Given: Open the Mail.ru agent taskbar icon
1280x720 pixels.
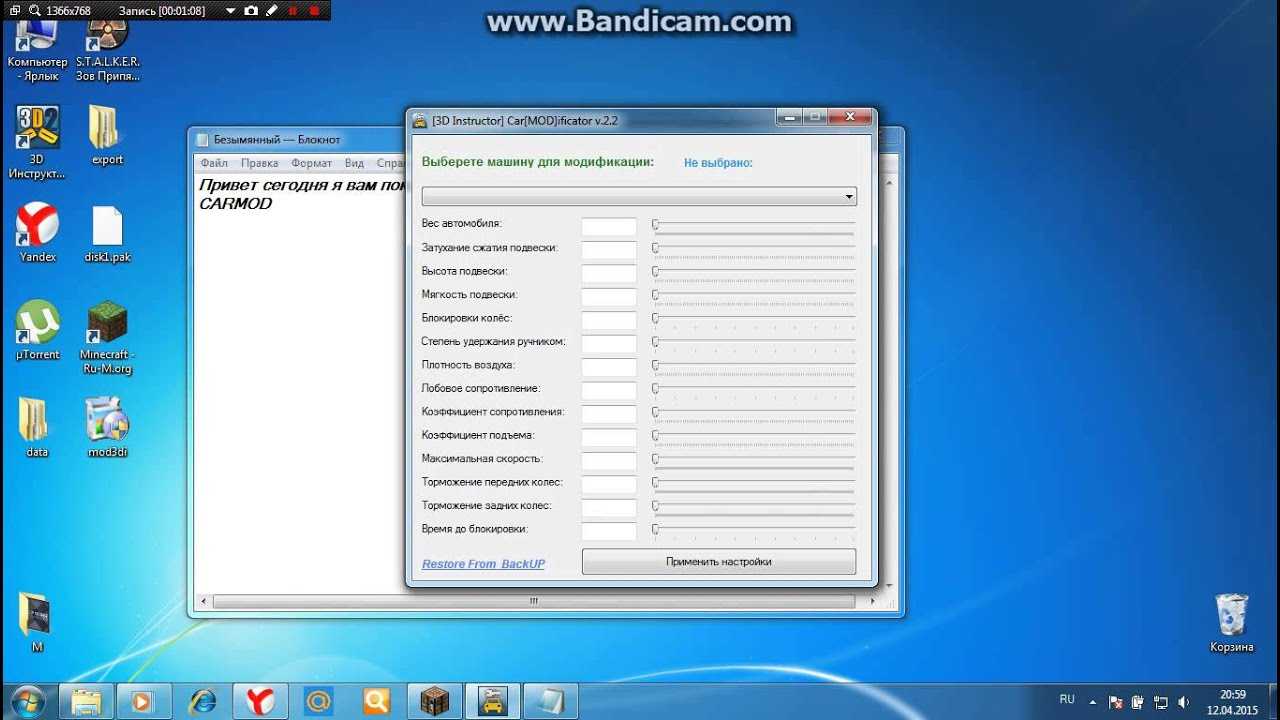Looking at the screenshot, I should pyautogui.click(x=318, y=701).
